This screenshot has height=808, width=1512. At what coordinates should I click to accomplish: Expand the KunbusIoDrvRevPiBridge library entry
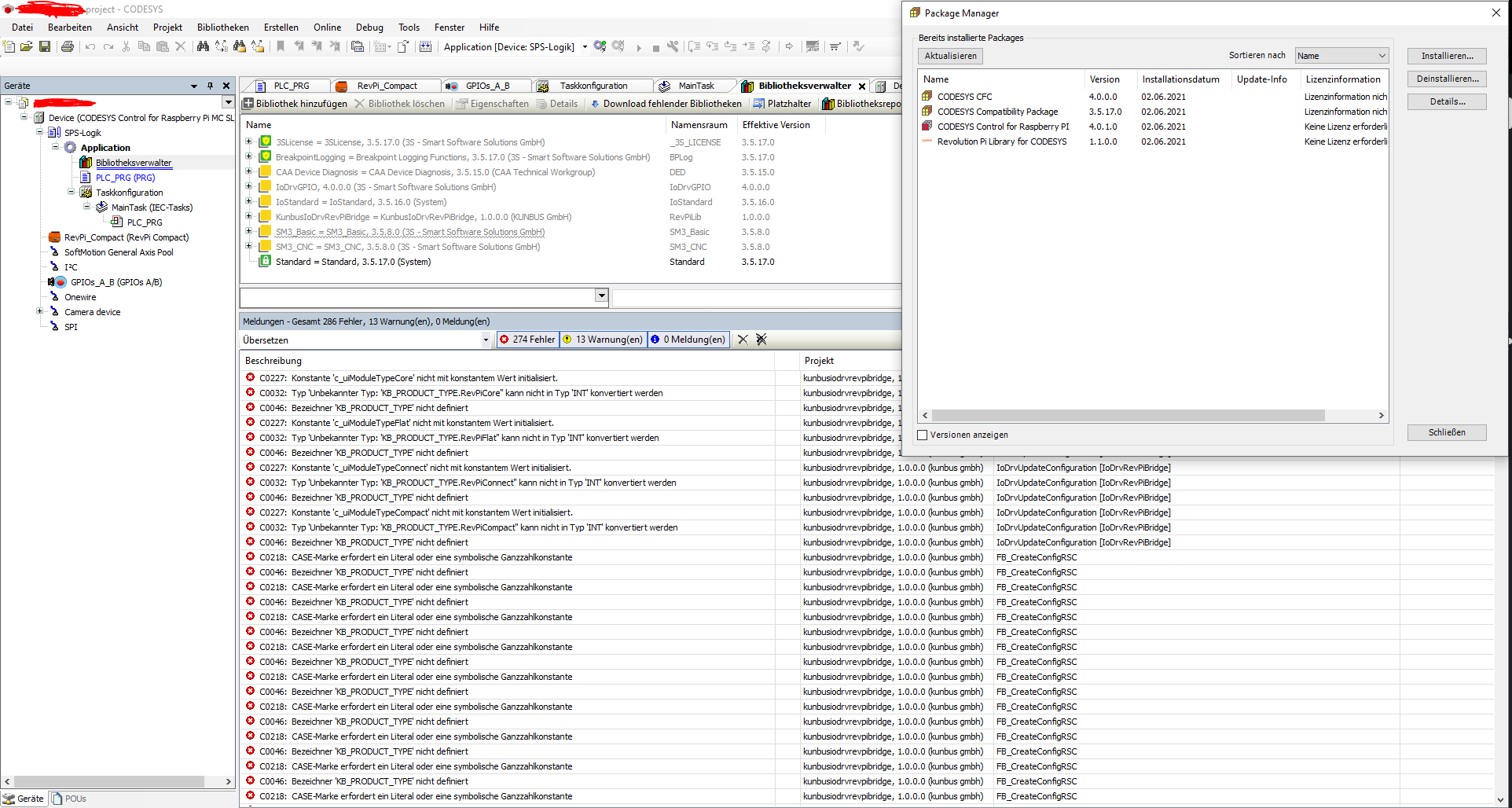(x=249, y=216)
